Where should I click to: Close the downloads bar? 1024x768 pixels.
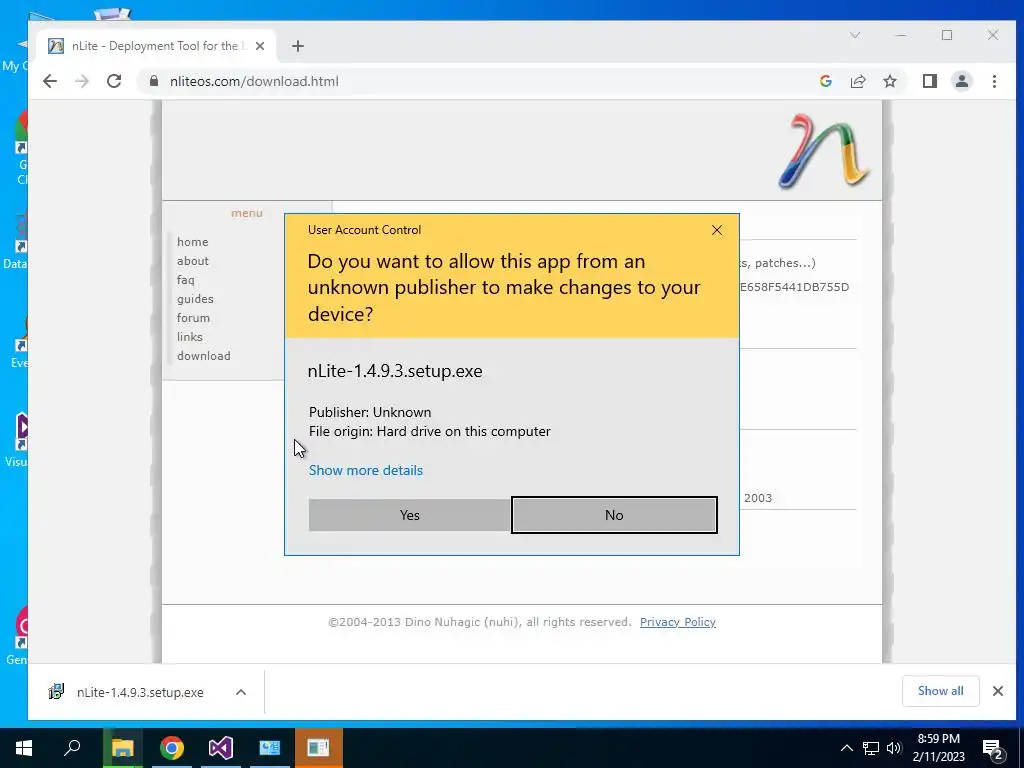[x=998, y=691]
